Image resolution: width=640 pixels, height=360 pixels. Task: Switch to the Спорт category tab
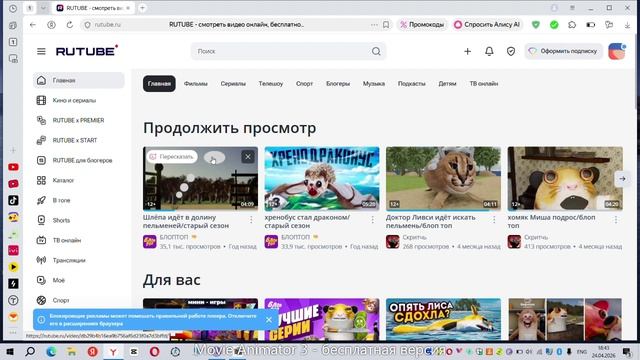coord(304,84)
